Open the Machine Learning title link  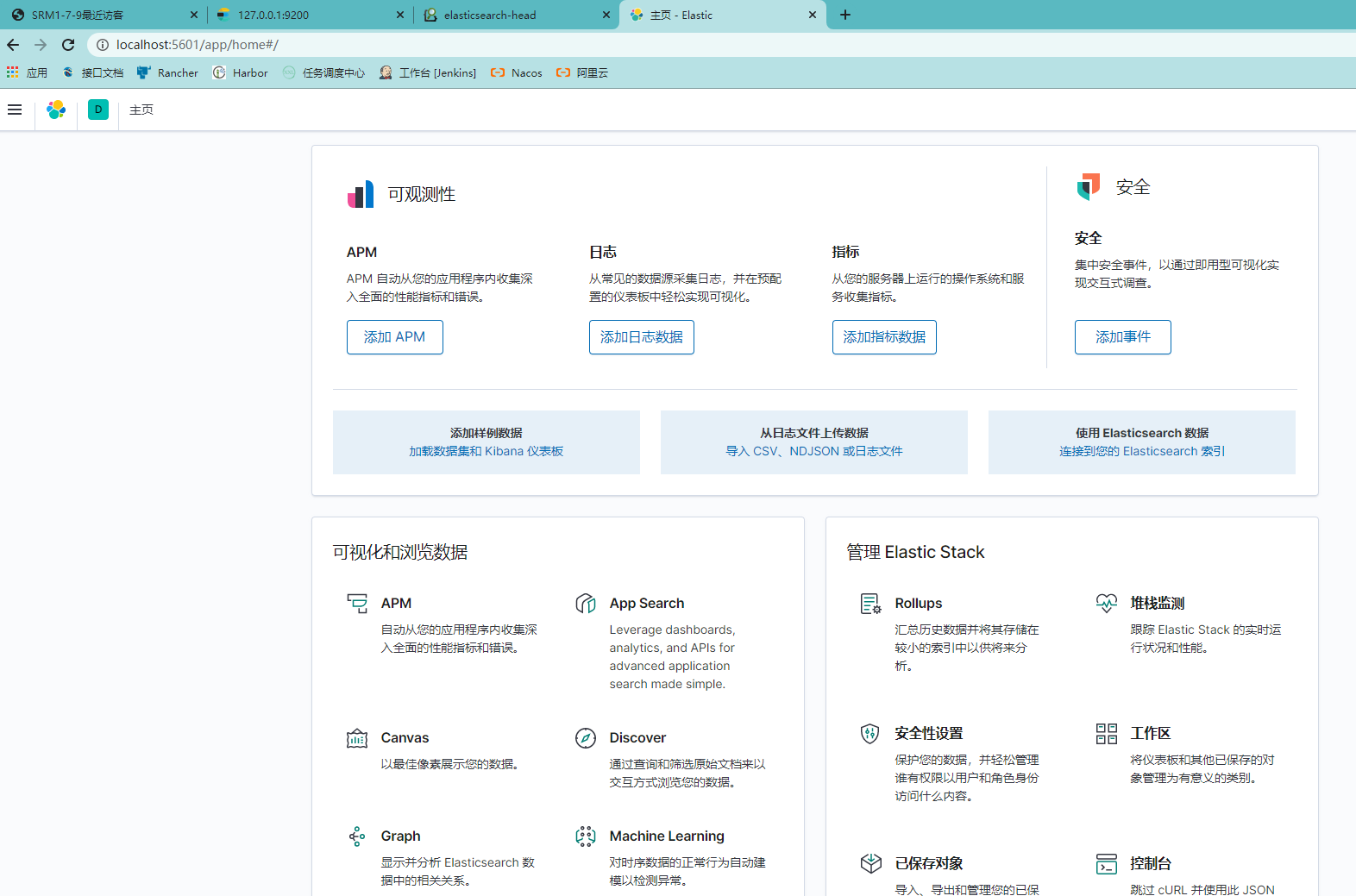click(x=667, y=836)
